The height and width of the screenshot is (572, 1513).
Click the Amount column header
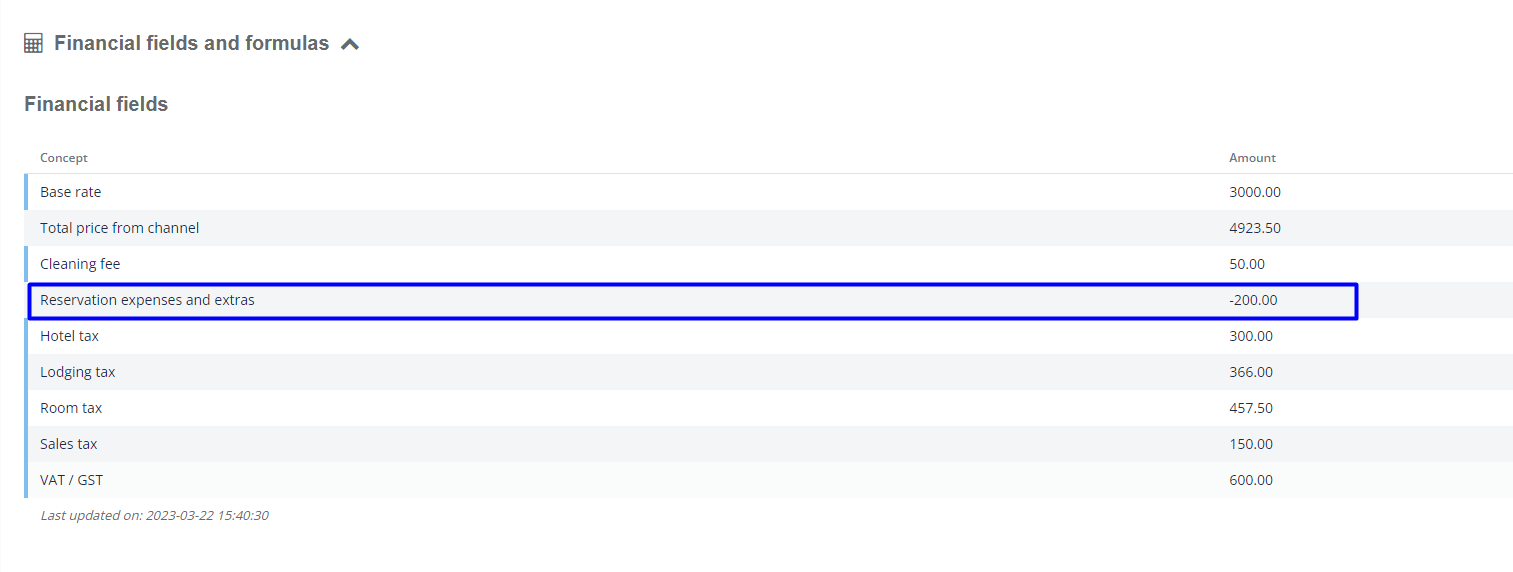pyautogui.click(x=1252, y=158)
